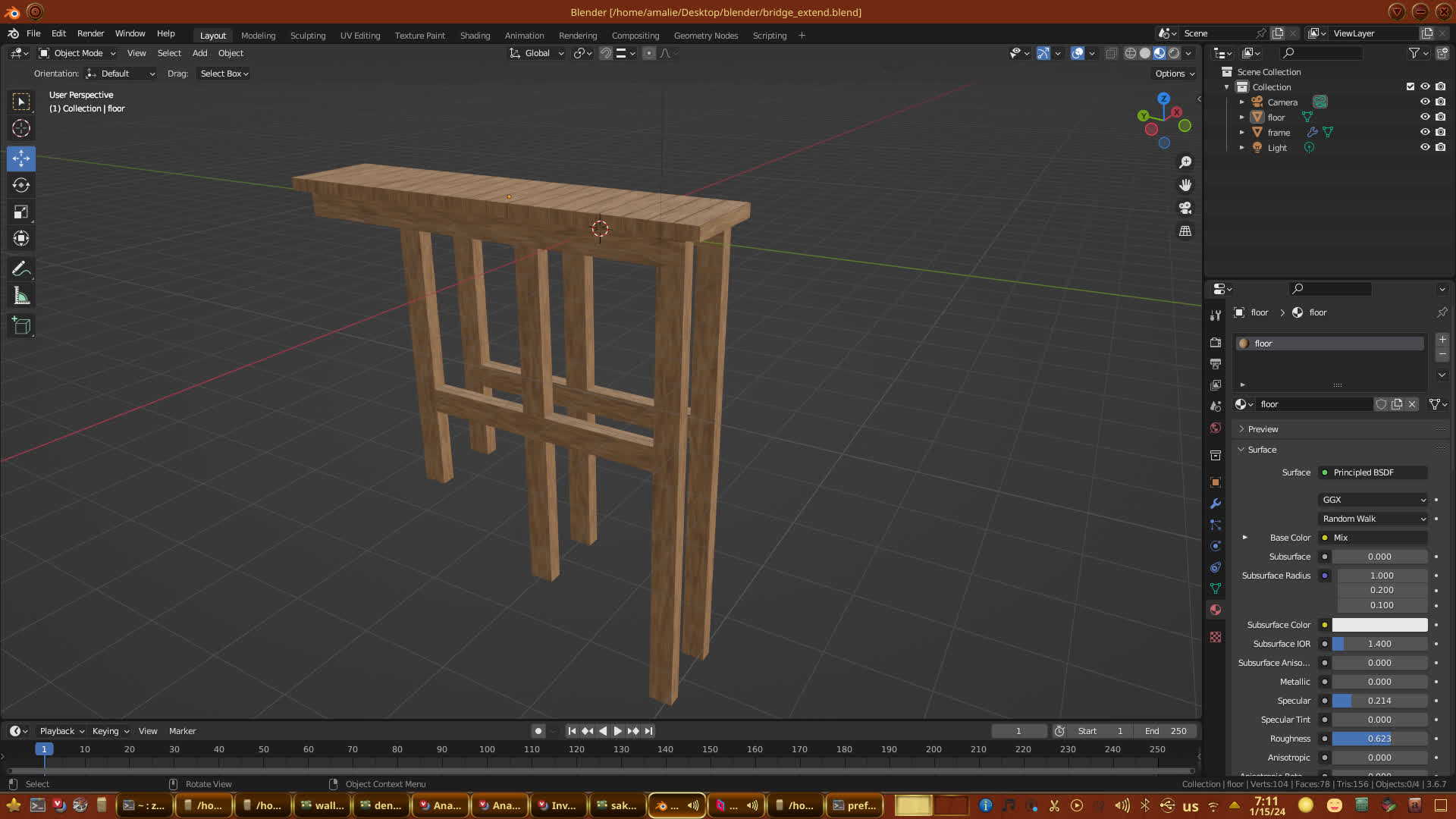The height and width of the screenshot is (819, 1456).
Task: Click the camera view icon in viewport
Action: pos(1185,208)
